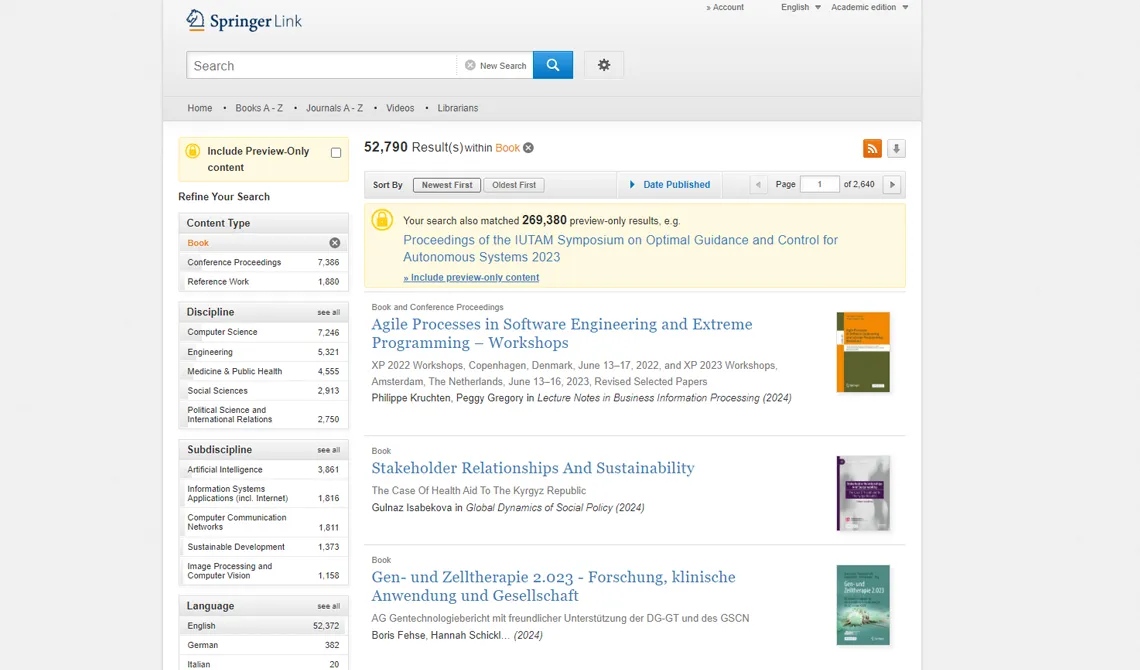See all Subdiscipline options
Viewport: 1140px width, 670px height.
[328, 450]
